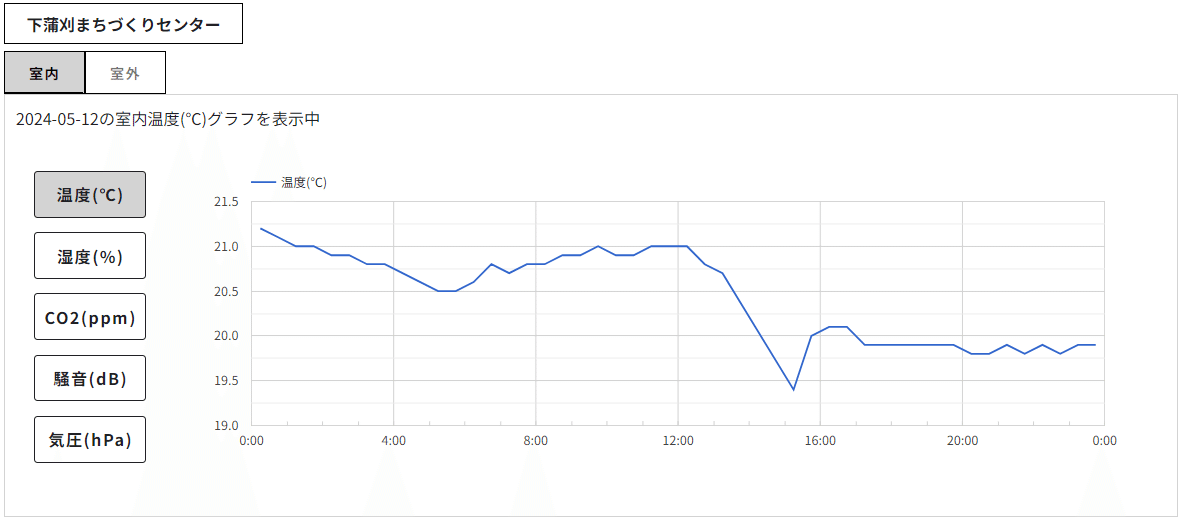The height and width of the screenshot is (519, 1181).
Task: Click the 8:00 x-axis label
Action: (536, 440)
